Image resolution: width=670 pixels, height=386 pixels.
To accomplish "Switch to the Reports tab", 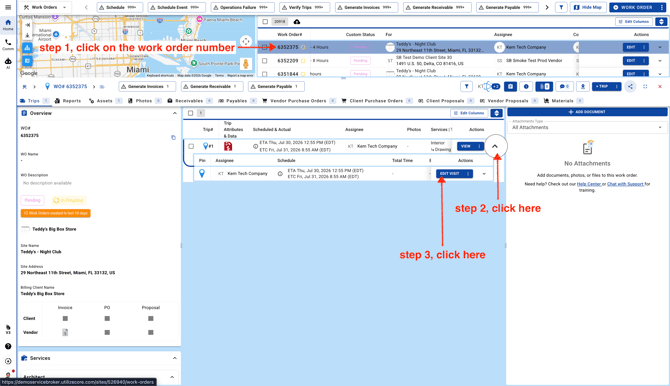I will pos(68,101).
